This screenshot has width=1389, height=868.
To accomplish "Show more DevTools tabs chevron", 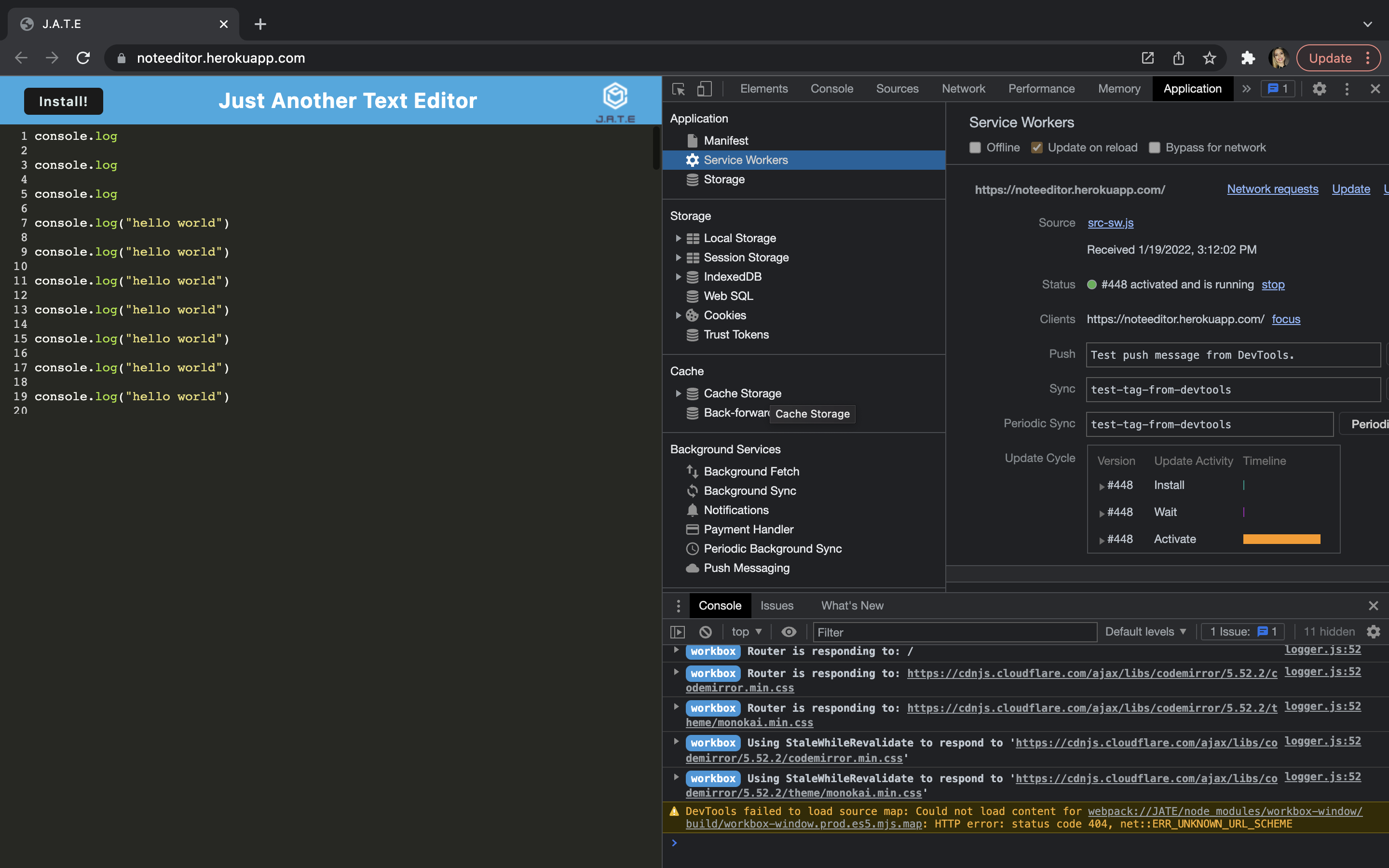I will tap(1246, 89).
